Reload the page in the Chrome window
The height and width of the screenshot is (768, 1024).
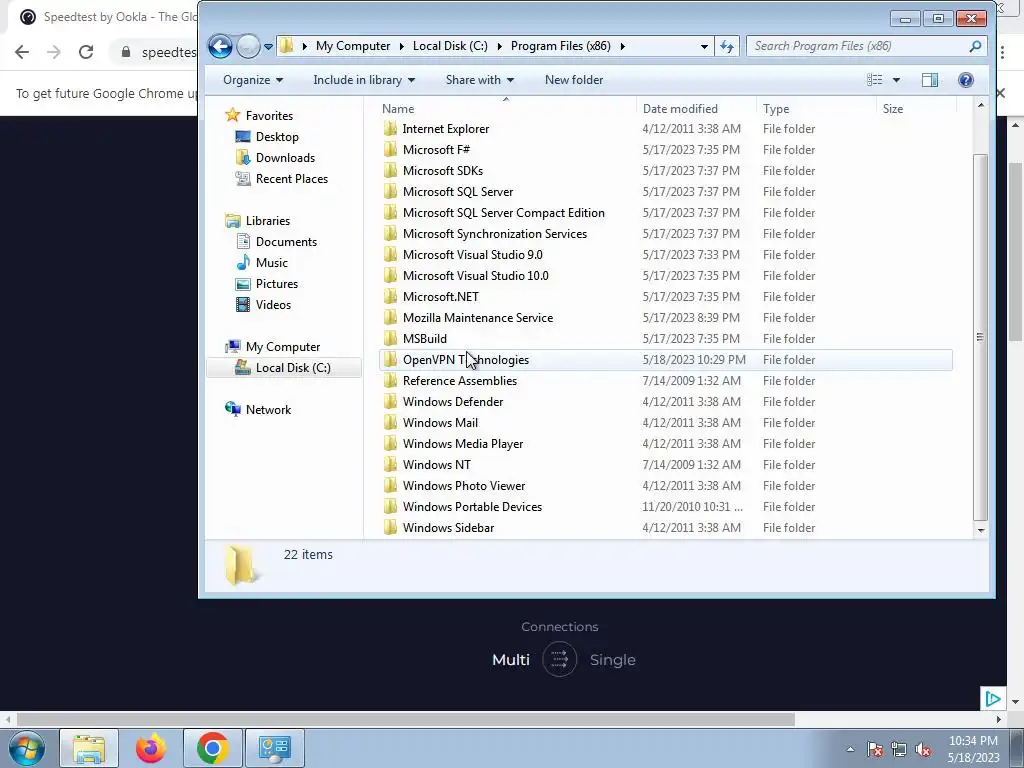click(86, 52)
